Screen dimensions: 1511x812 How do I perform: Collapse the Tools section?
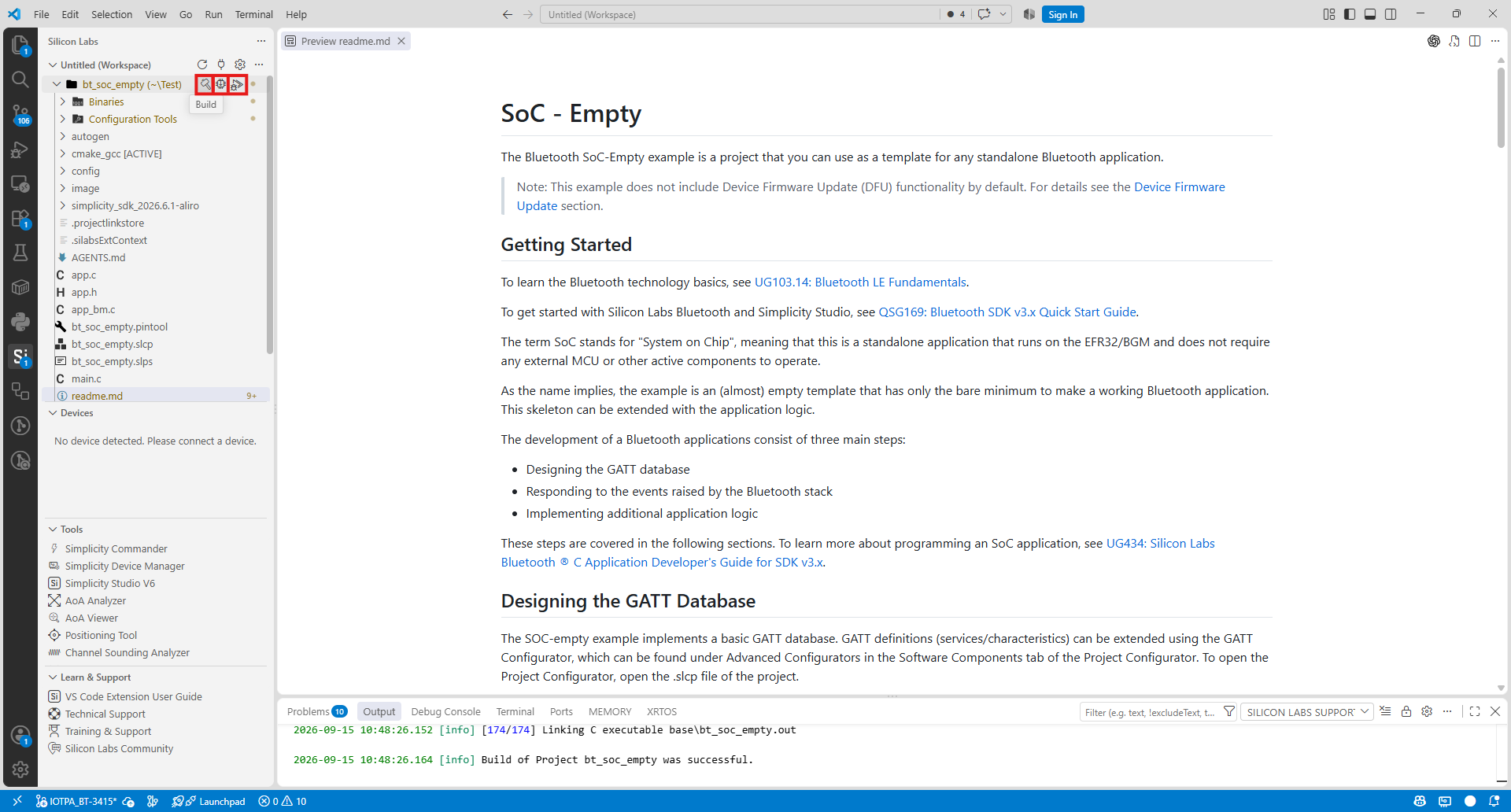(53, 530)
